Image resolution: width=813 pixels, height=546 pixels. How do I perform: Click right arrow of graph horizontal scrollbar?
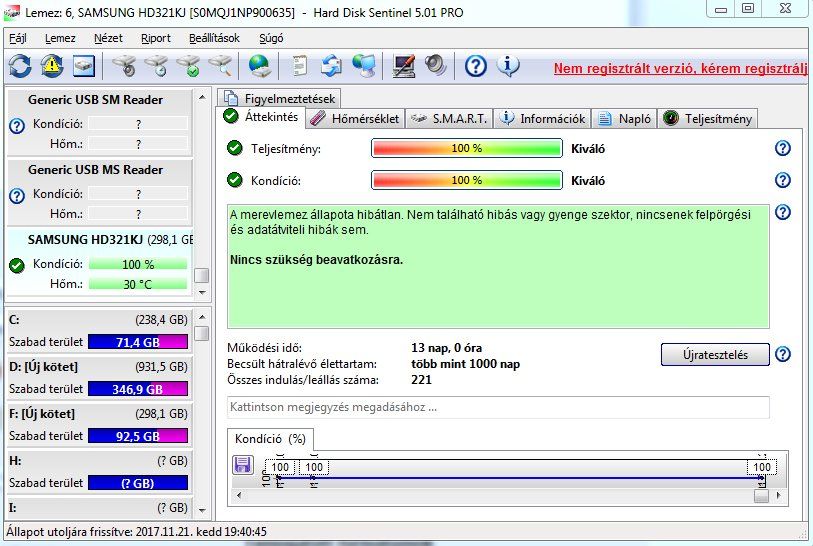point(778,495)
